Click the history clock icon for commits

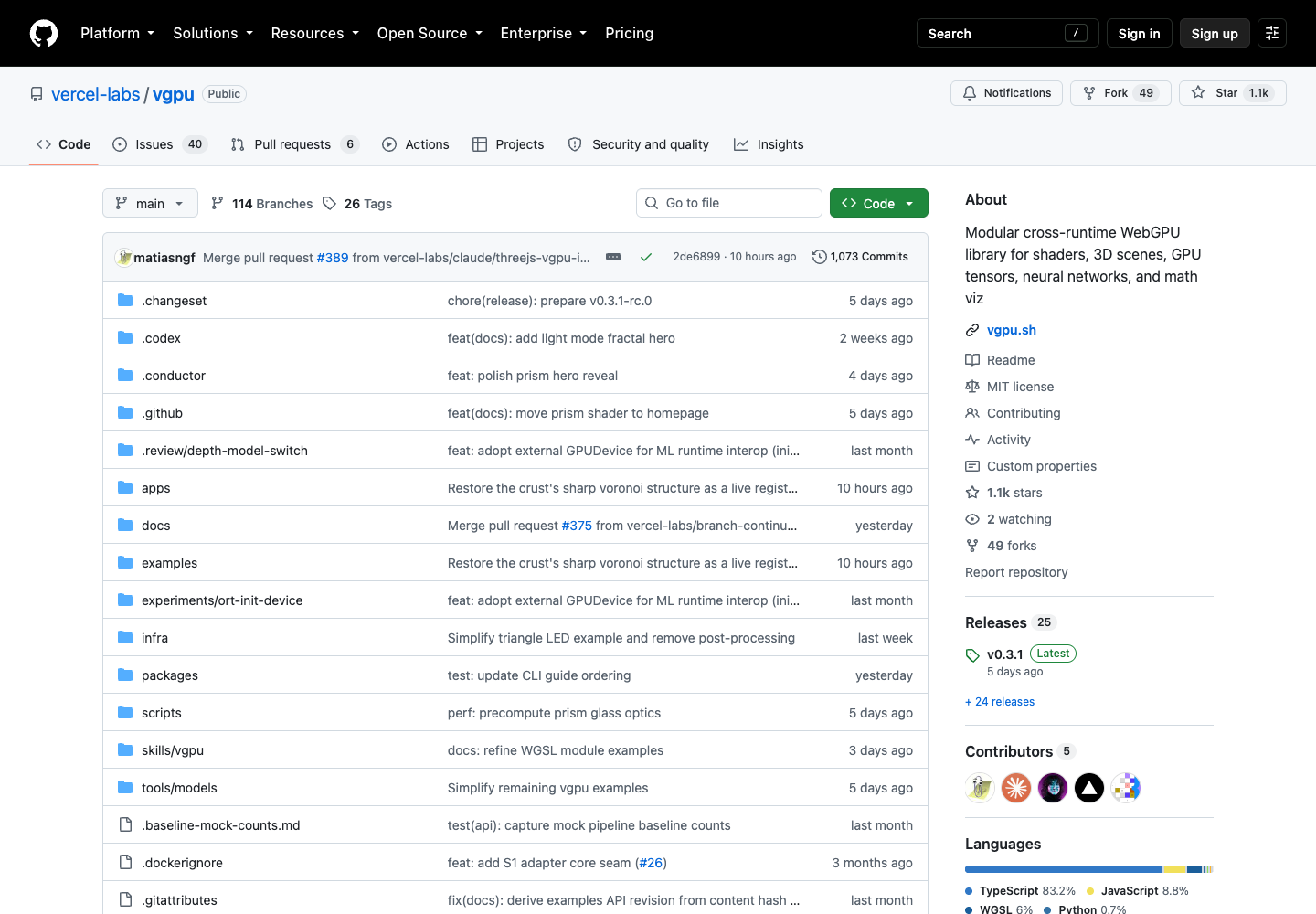820,257
